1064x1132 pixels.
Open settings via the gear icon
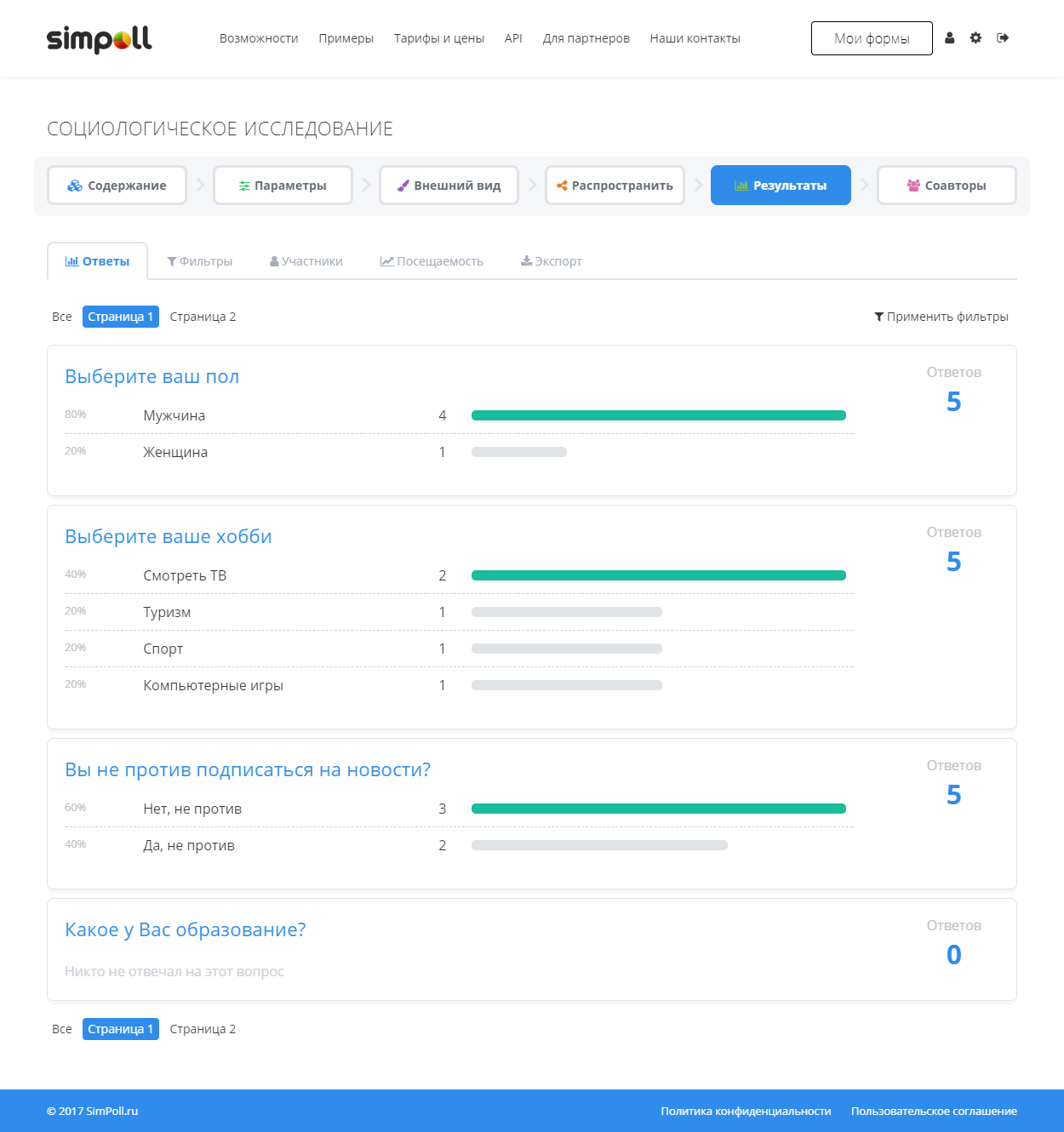click(x=976, y=38)
